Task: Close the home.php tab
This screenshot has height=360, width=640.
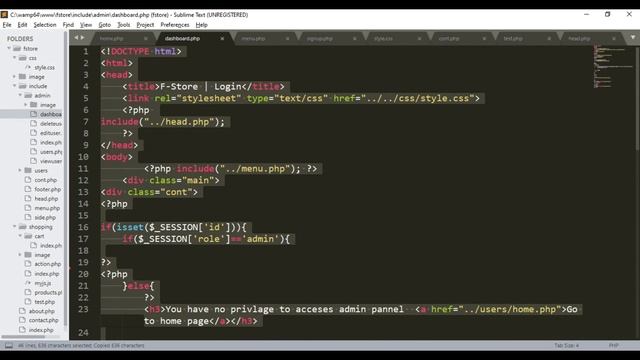Action: [145, 38]
